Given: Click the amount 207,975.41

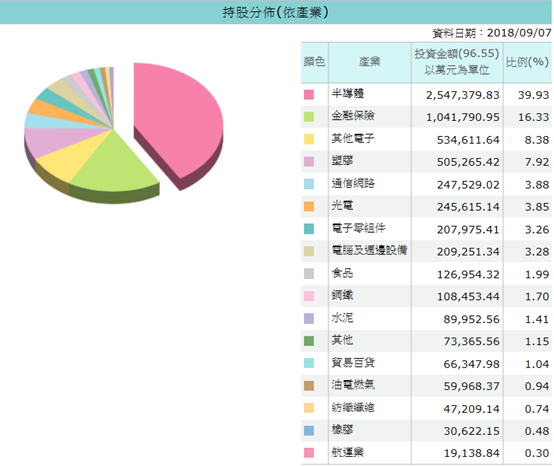Looking at the screenshot, I should pyautogui.click(x=468, y=230).
